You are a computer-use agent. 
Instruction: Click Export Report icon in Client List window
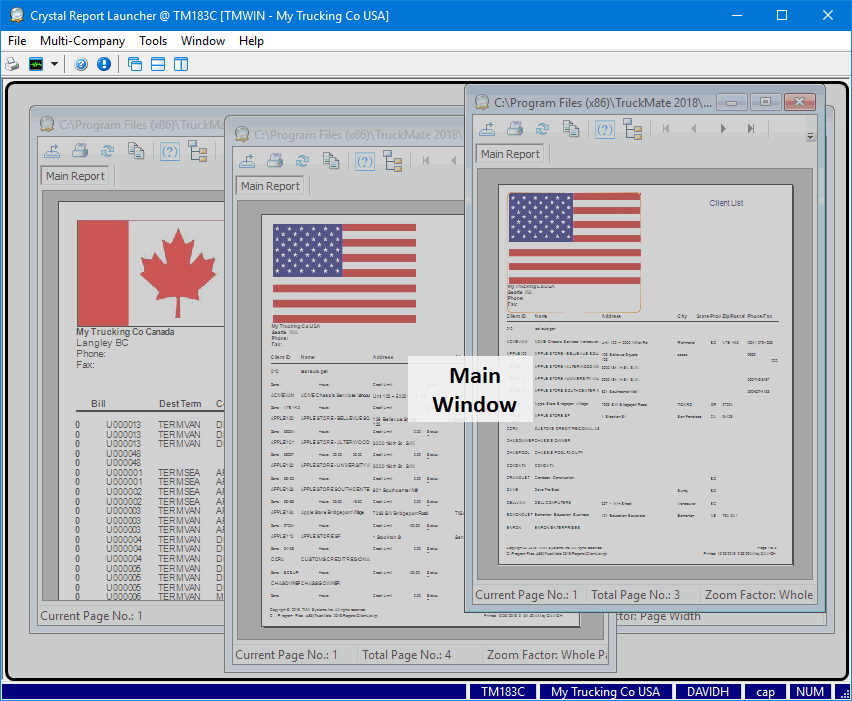click(486, 128)
